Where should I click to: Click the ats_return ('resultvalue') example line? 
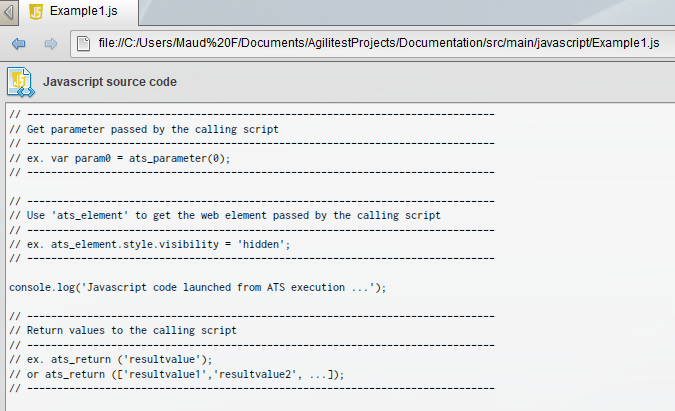coord(111,359)
